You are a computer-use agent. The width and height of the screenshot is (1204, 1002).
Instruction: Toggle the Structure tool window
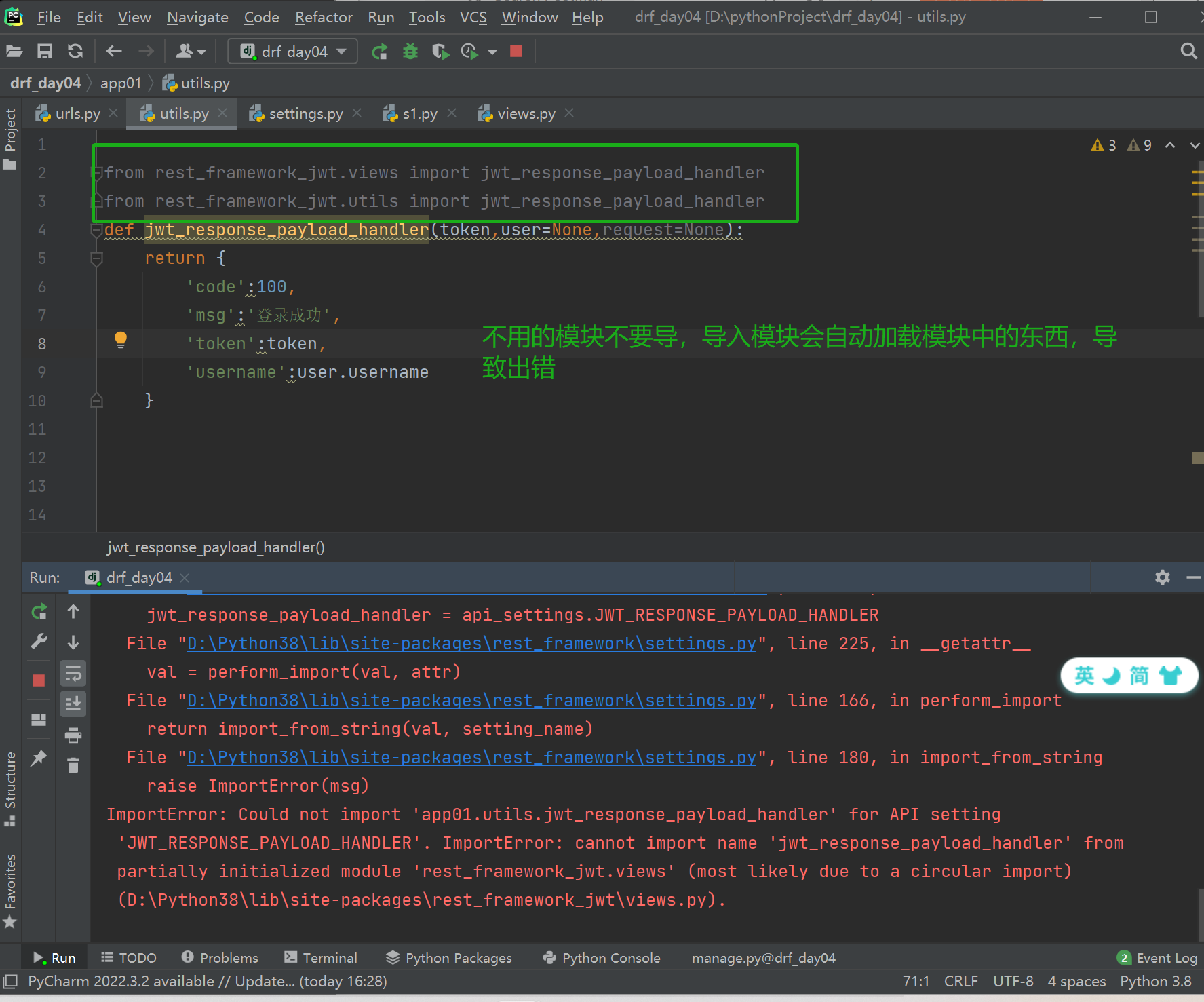pos(10,788)
